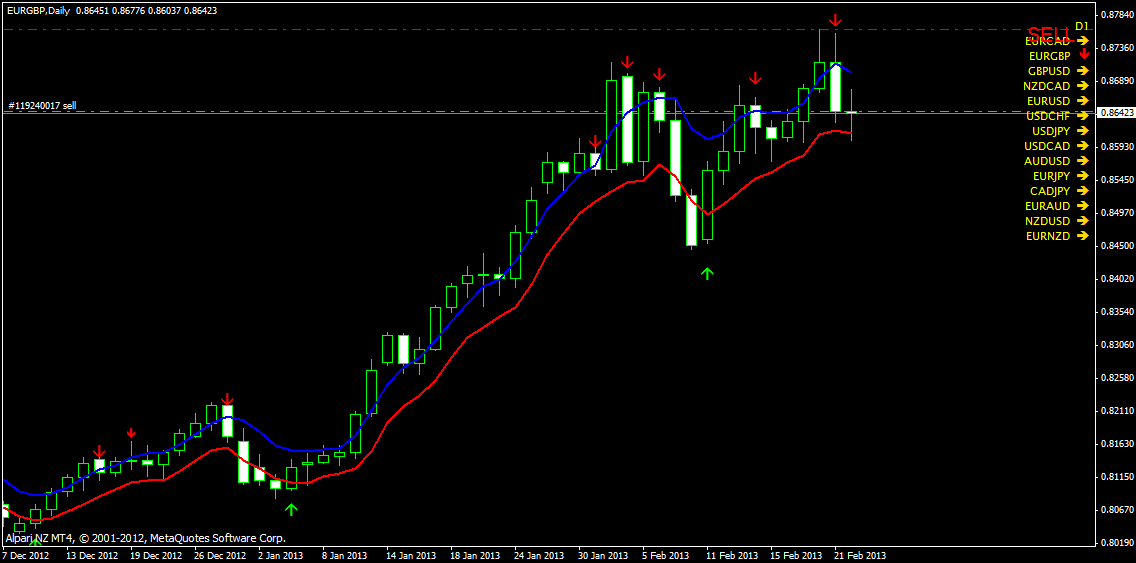The image size is (1136, 563).
Task: Click the yellow arrow beside USDCHF
Action: (x=1082, y=116)
